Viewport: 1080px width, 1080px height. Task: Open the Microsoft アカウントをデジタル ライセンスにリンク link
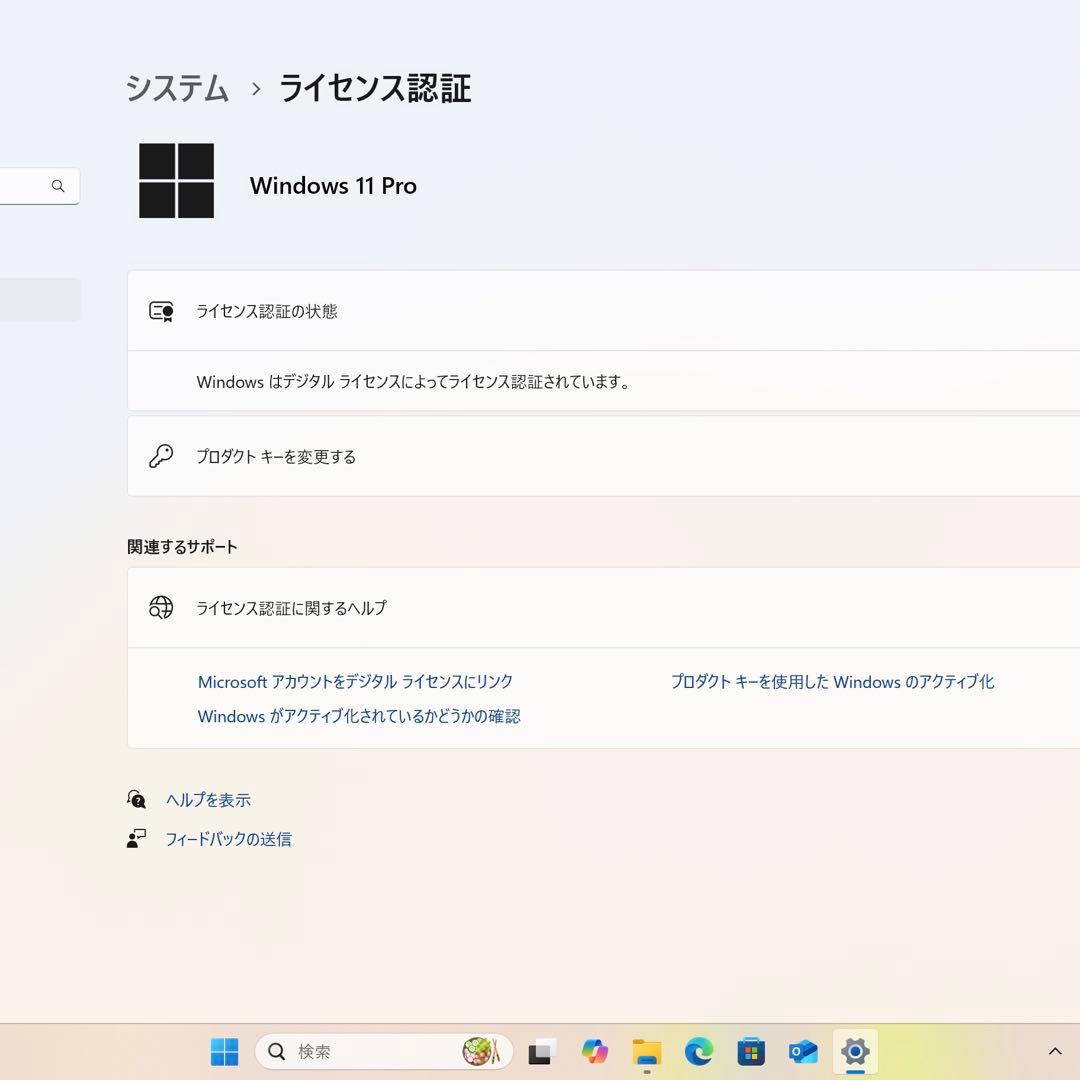pyautogui.click(x=354, y=681)
